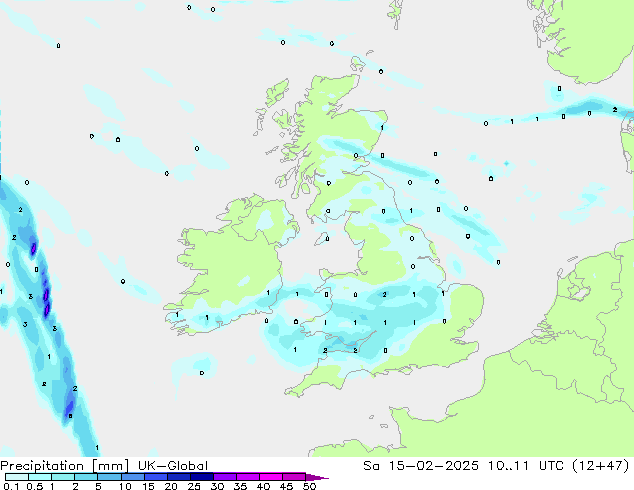This screenshot has width=634, height=490.
Task: Select the legend swatch between 15 and 20
Action: click(x=156, y=477)
